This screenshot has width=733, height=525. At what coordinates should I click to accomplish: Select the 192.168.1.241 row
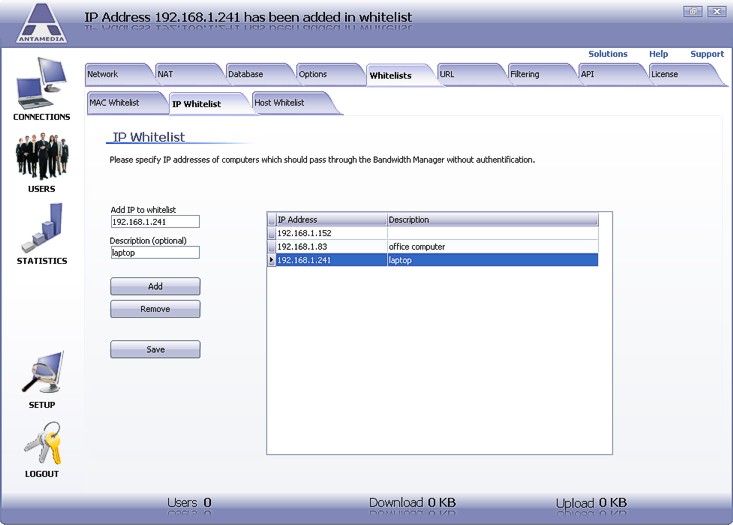point(432,260)
